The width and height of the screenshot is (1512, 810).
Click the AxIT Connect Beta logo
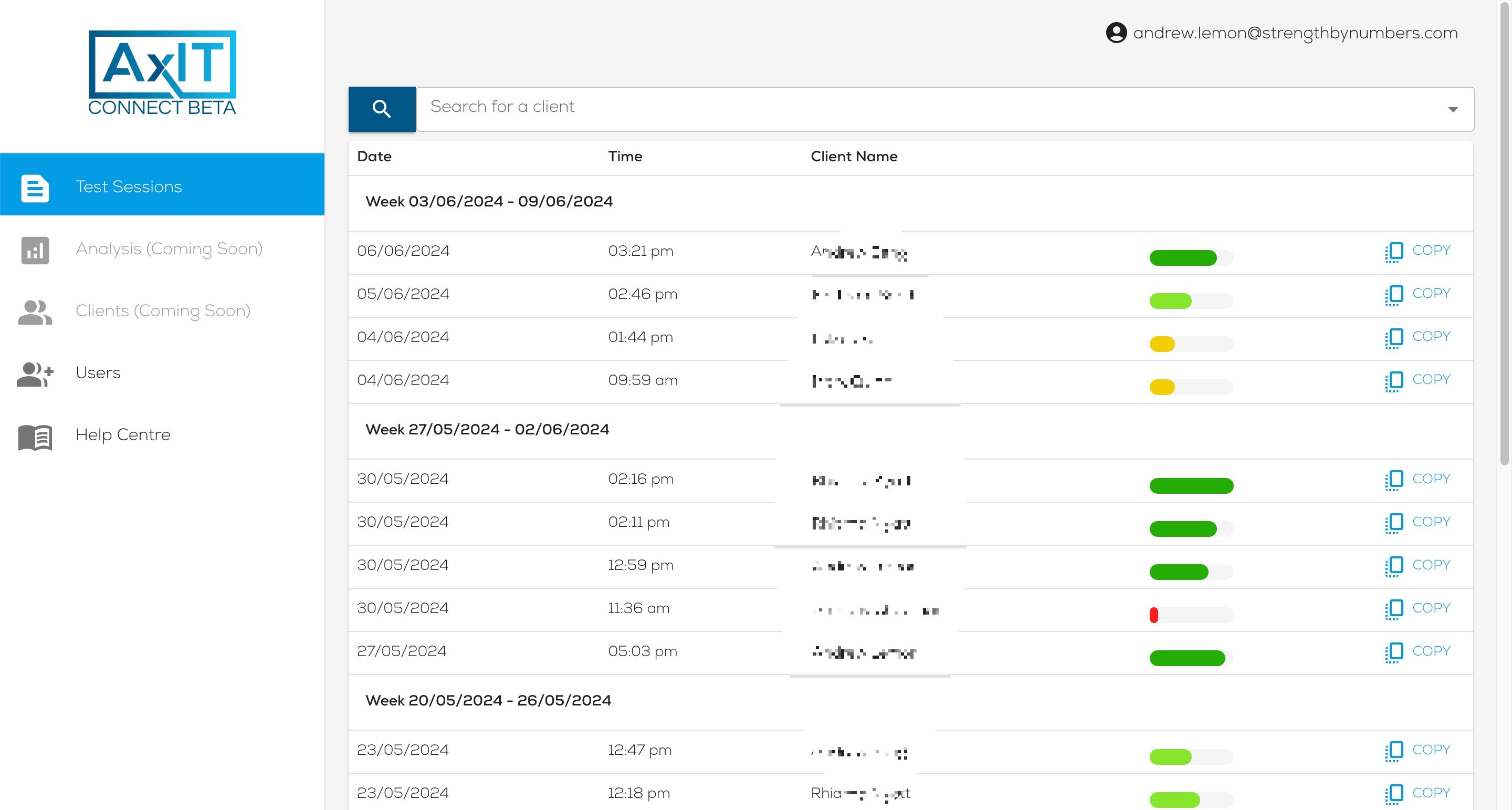click(x=162, y=73)
